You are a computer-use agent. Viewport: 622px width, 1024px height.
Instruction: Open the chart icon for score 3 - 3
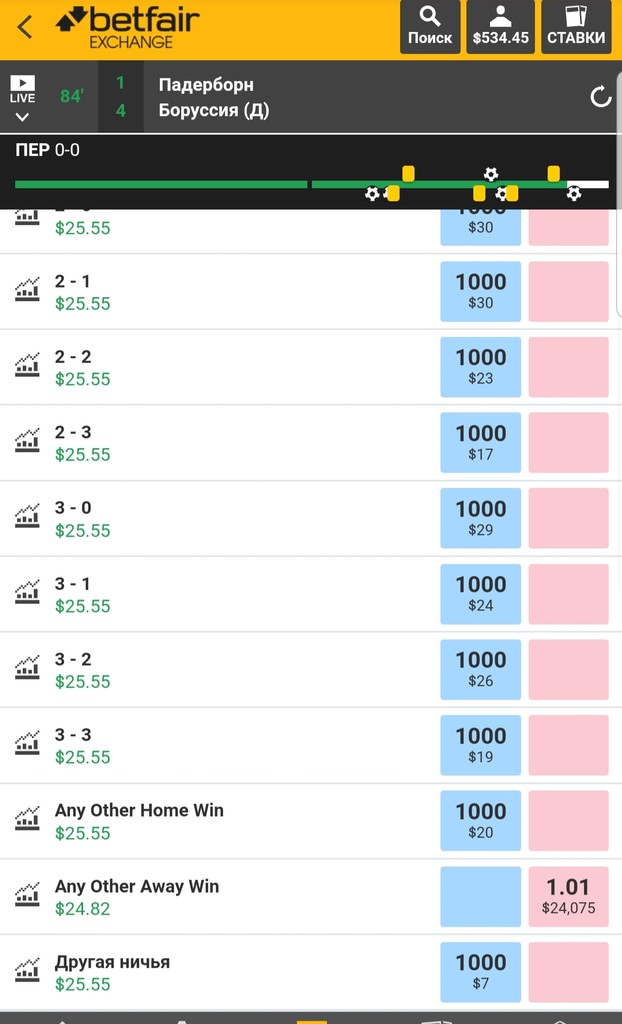click(x=27, y=743)
